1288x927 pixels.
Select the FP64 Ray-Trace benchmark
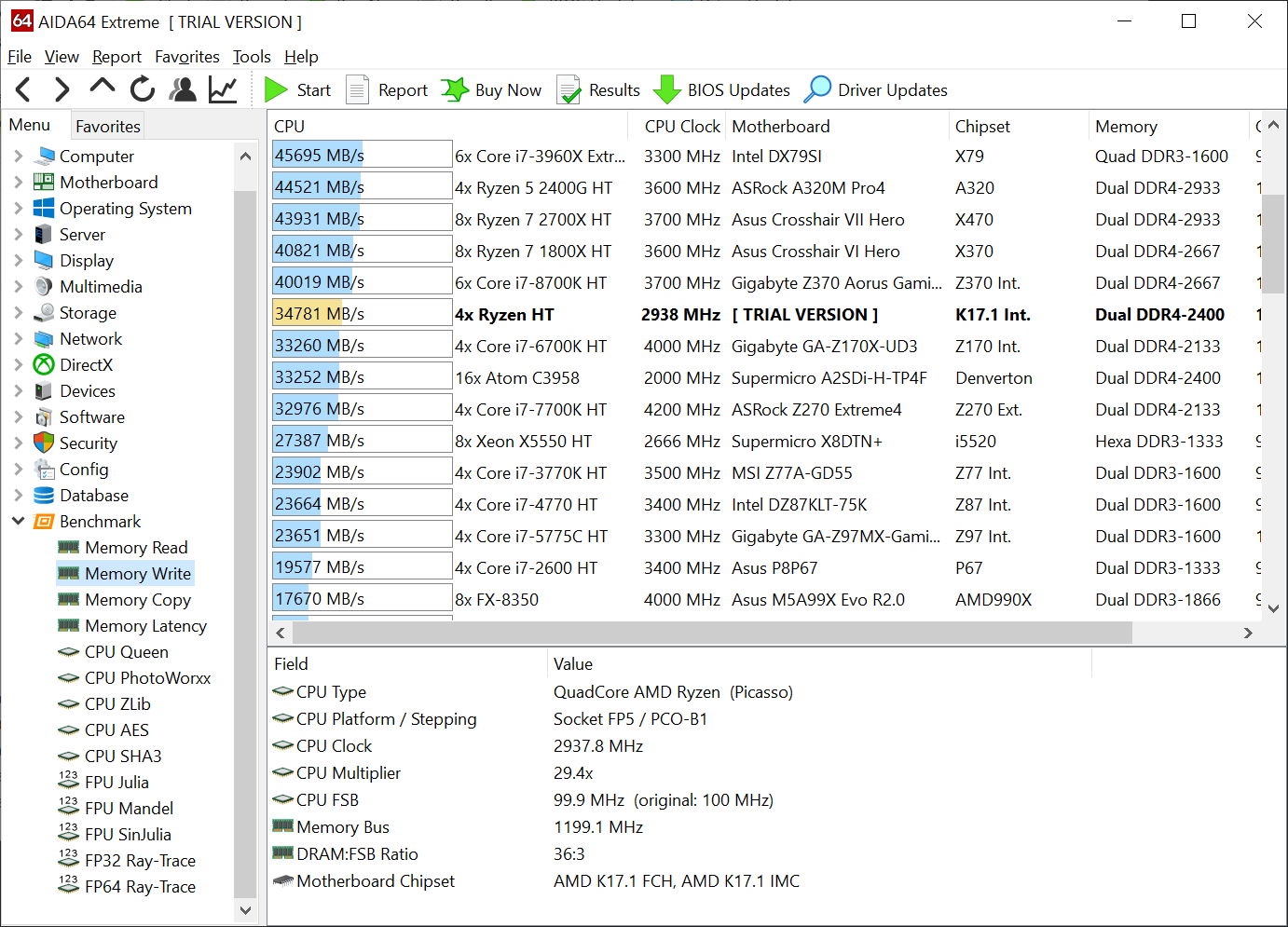[140, 887]
